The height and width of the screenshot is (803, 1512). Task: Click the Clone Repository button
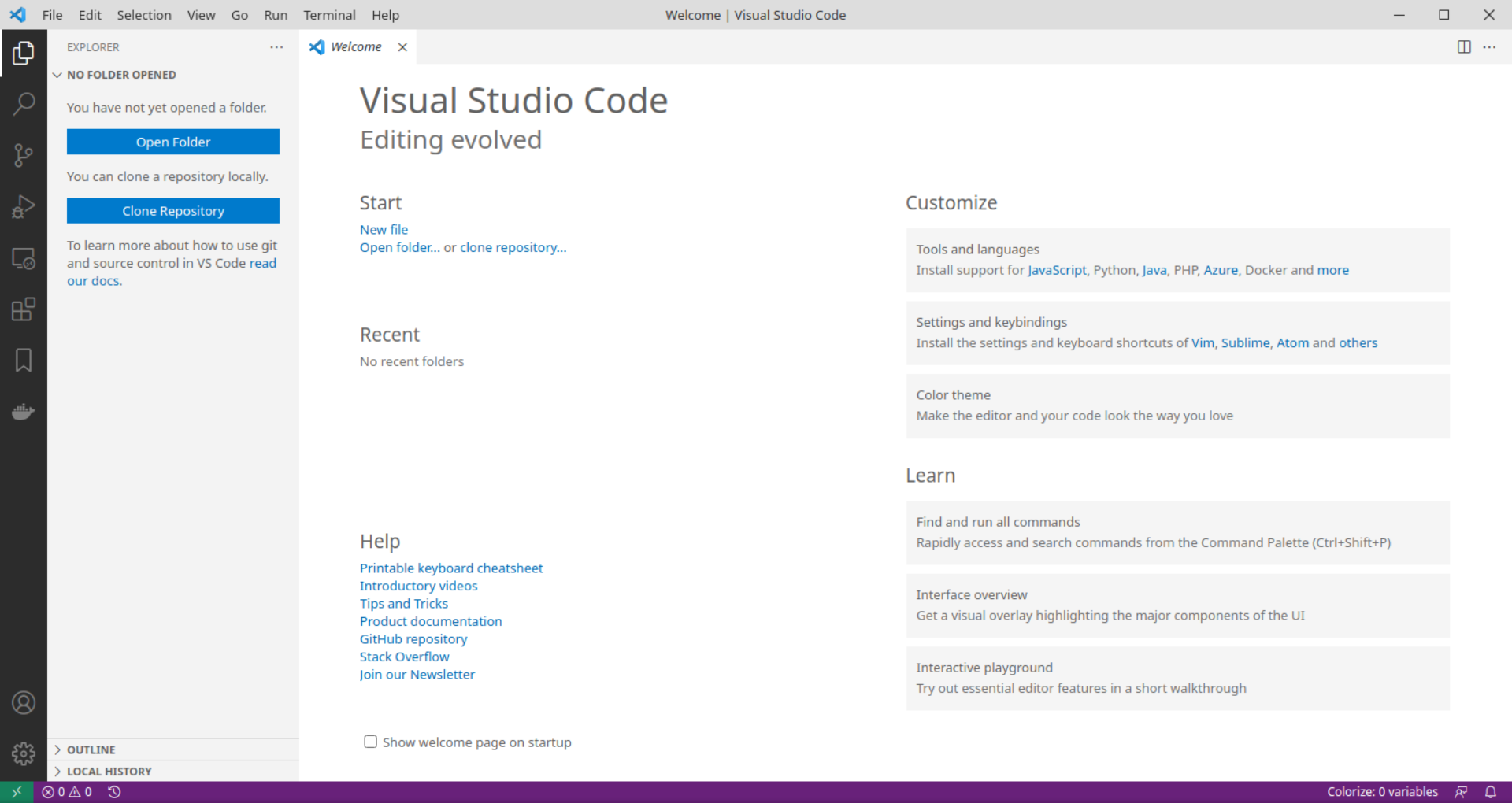coord(172,210)
